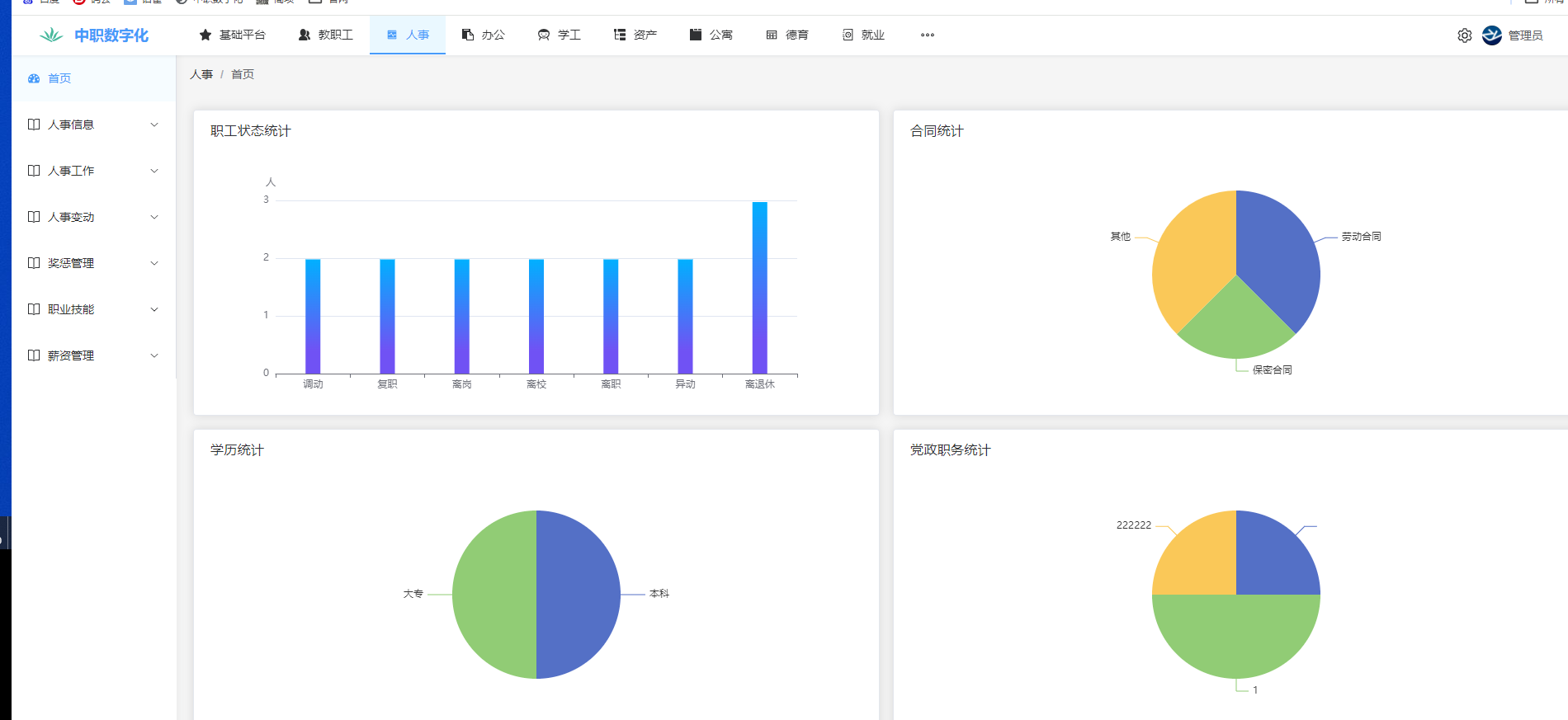Click the settings gear icon

1464,35
